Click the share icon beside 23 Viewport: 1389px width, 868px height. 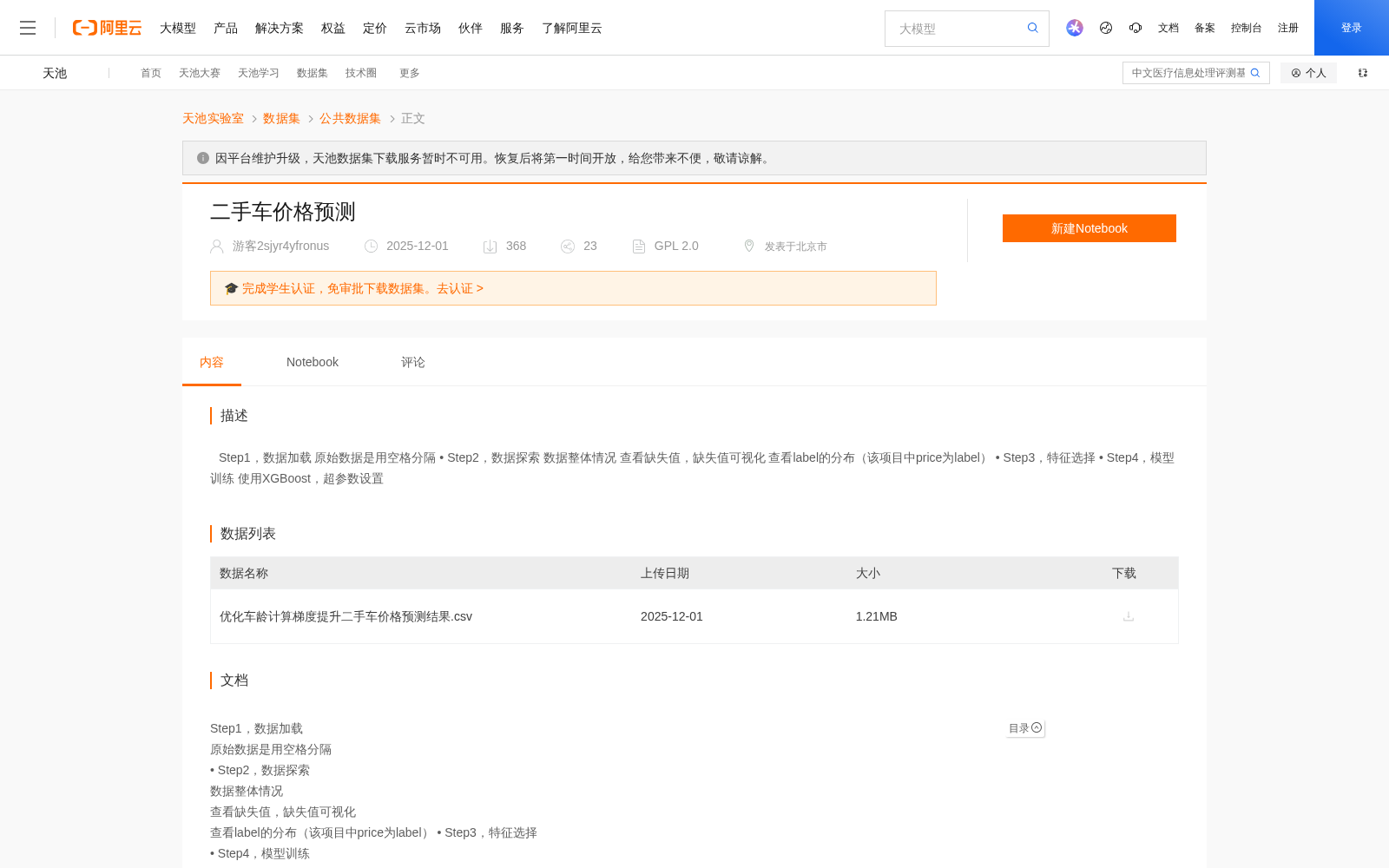[x=568, y=247]
